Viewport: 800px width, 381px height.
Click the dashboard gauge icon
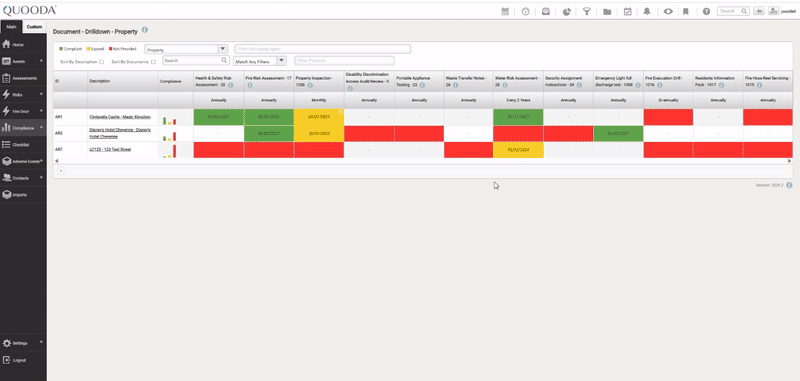click(526, 11)
